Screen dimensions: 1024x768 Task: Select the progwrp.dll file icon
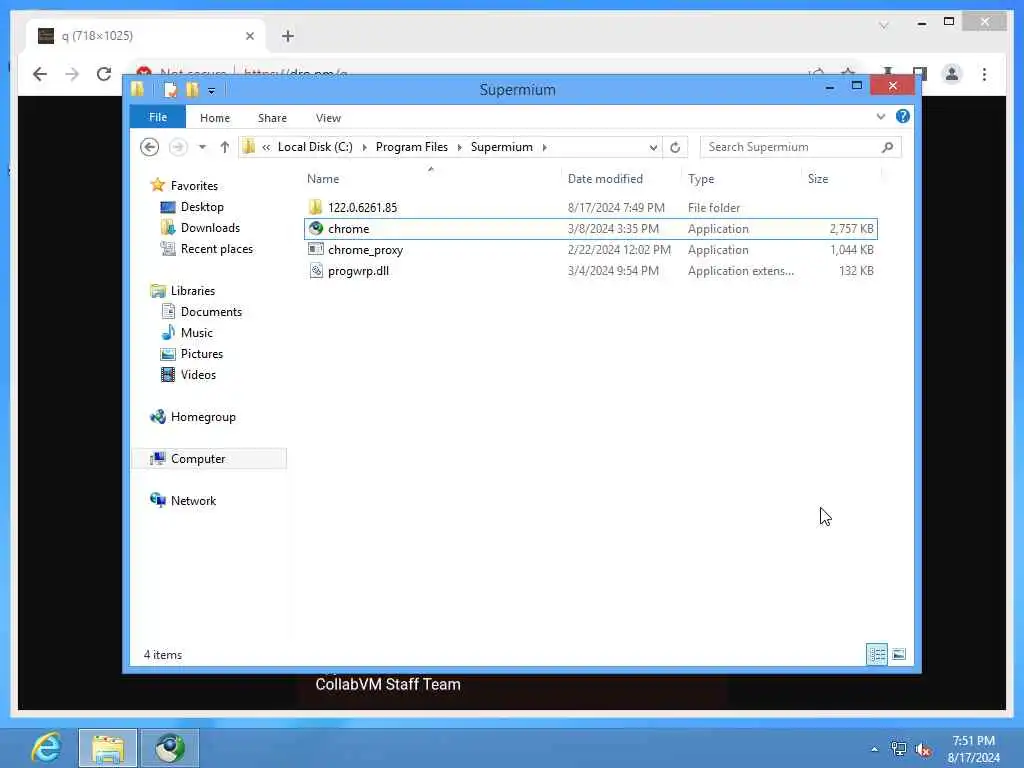[316, 270]
